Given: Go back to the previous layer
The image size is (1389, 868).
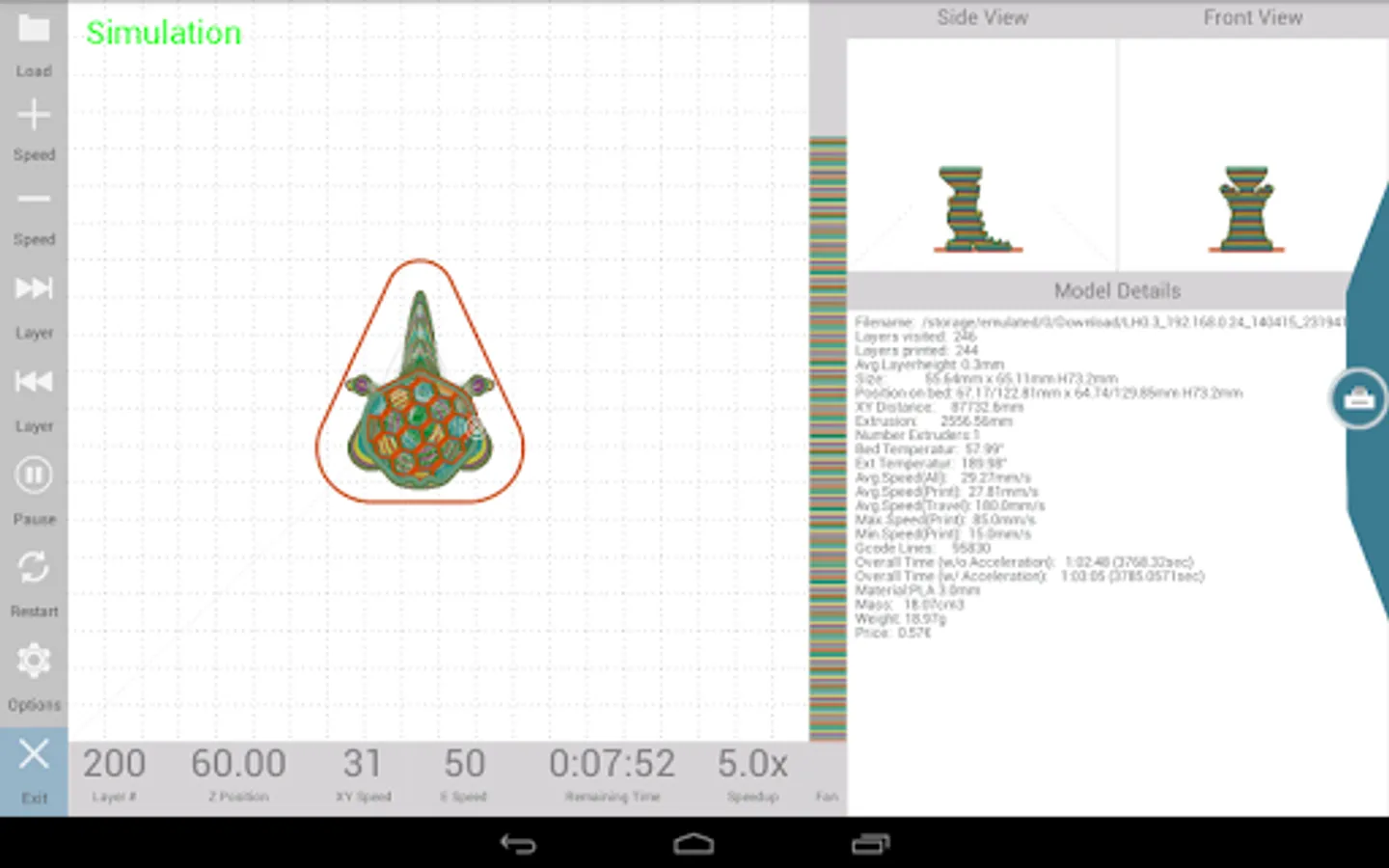Looking at the screenshot, I should coord(34,381).
